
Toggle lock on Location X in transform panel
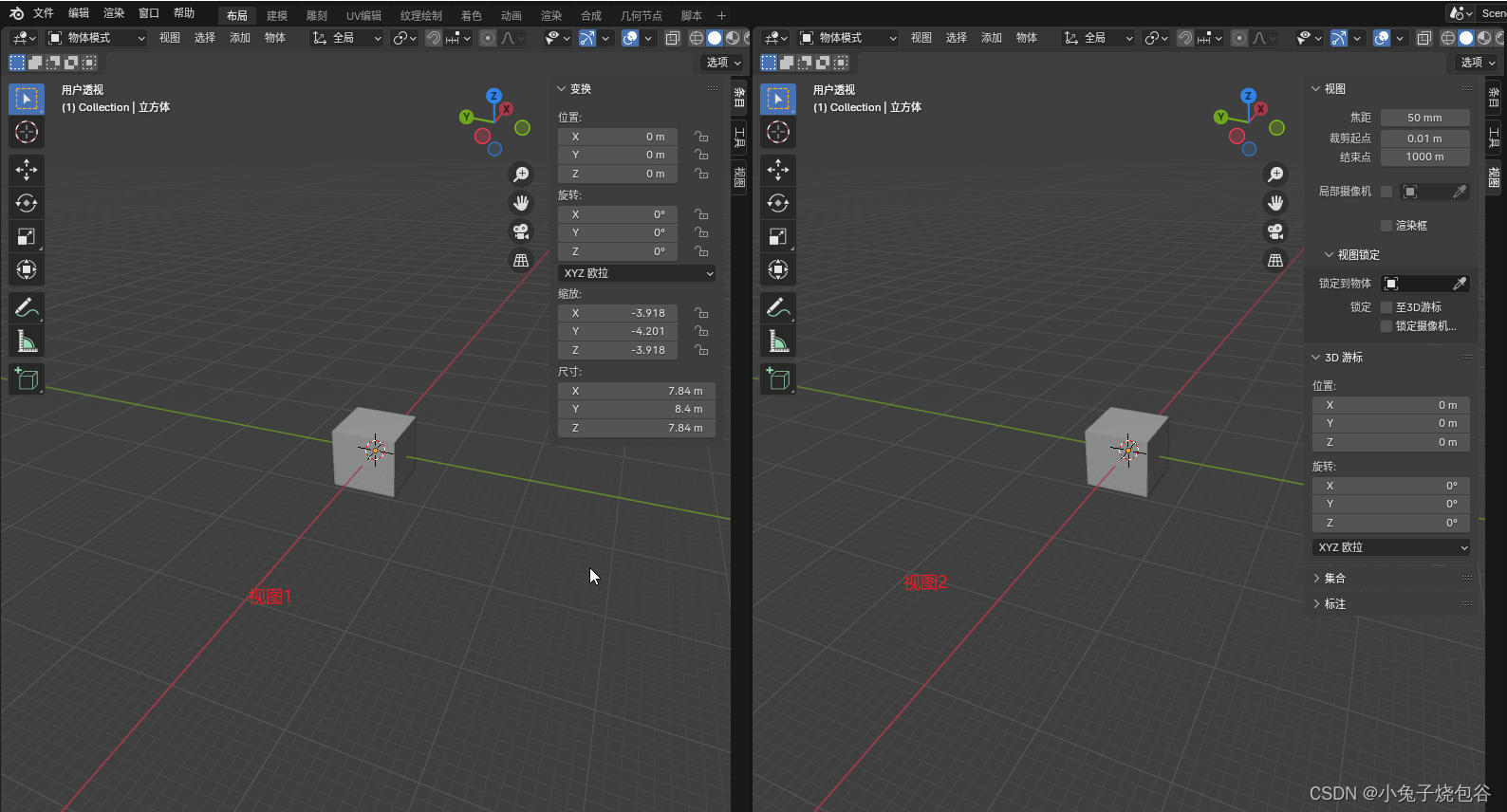click(701, 137)
